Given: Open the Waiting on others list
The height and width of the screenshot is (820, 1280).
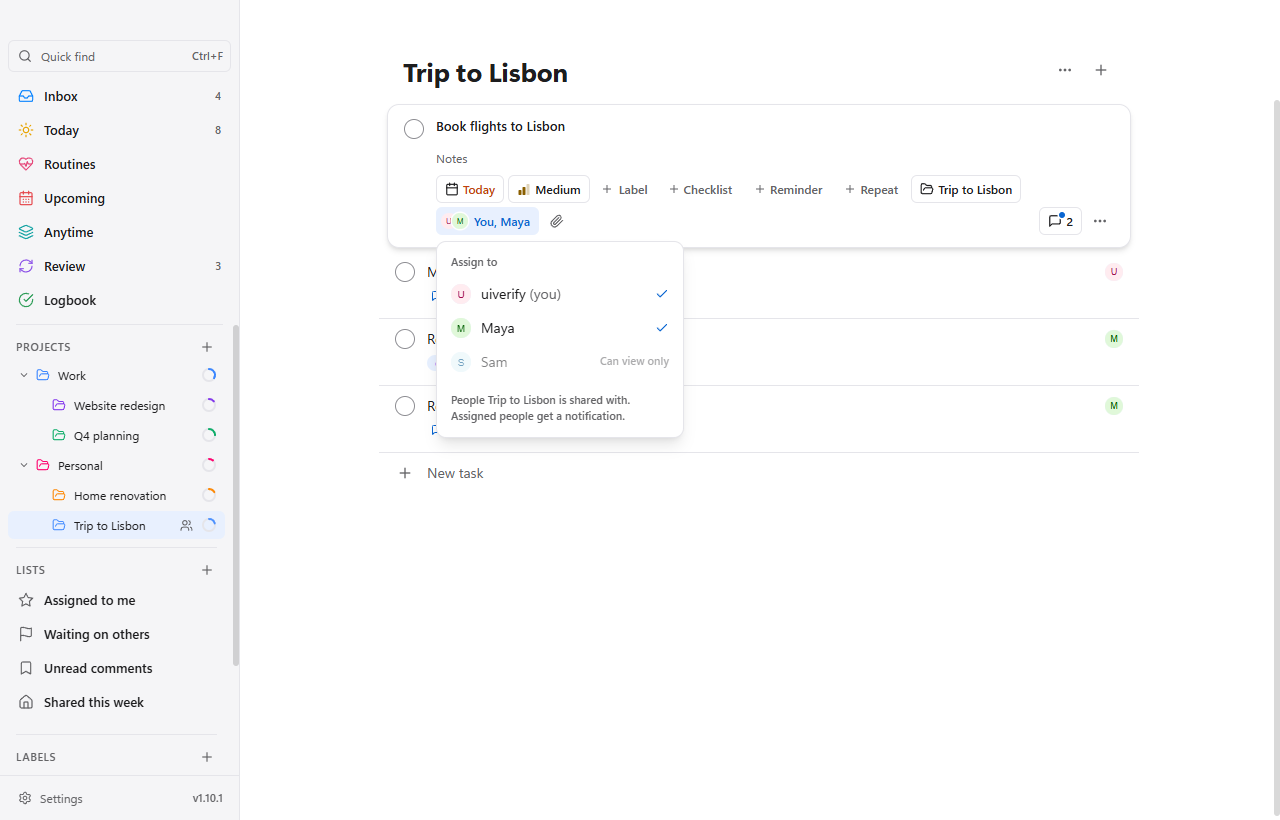Looking at the screenshot, I should 119,634.
